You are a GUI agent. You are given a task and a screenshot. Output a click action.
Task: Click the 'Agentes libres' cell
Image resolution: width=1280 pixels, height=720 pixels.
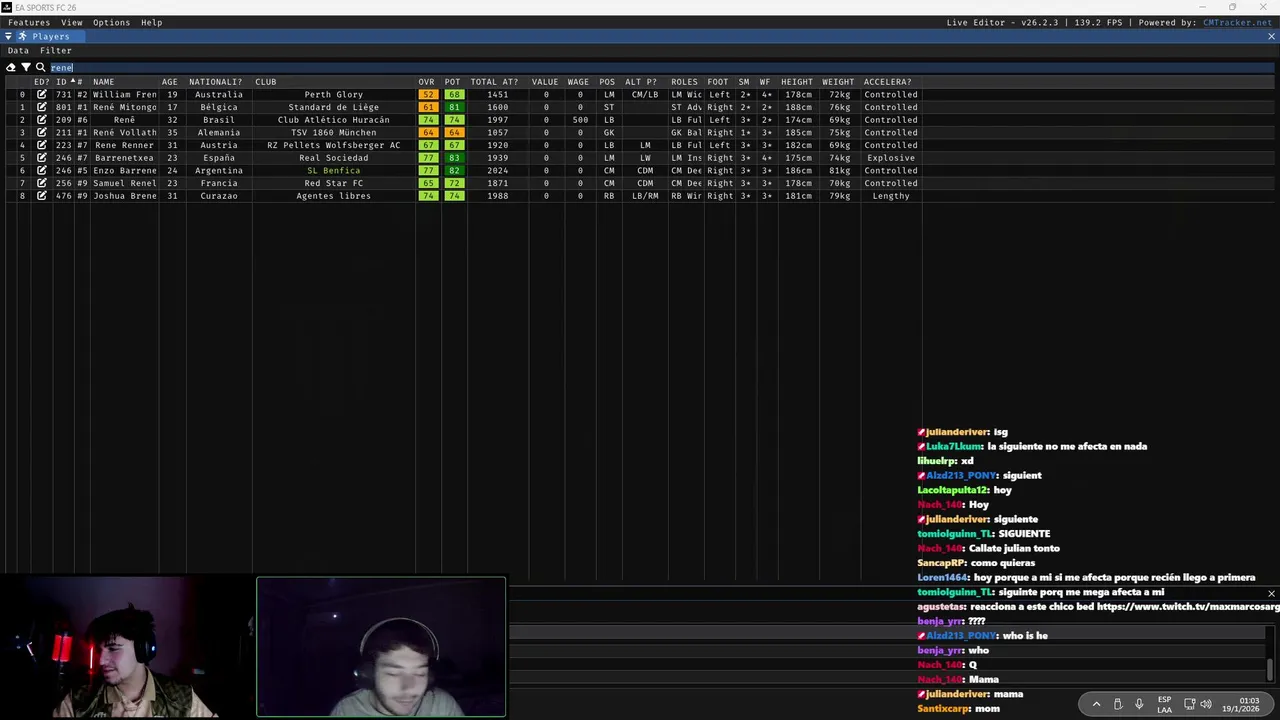pyautogui.click(x=334, y=196)
